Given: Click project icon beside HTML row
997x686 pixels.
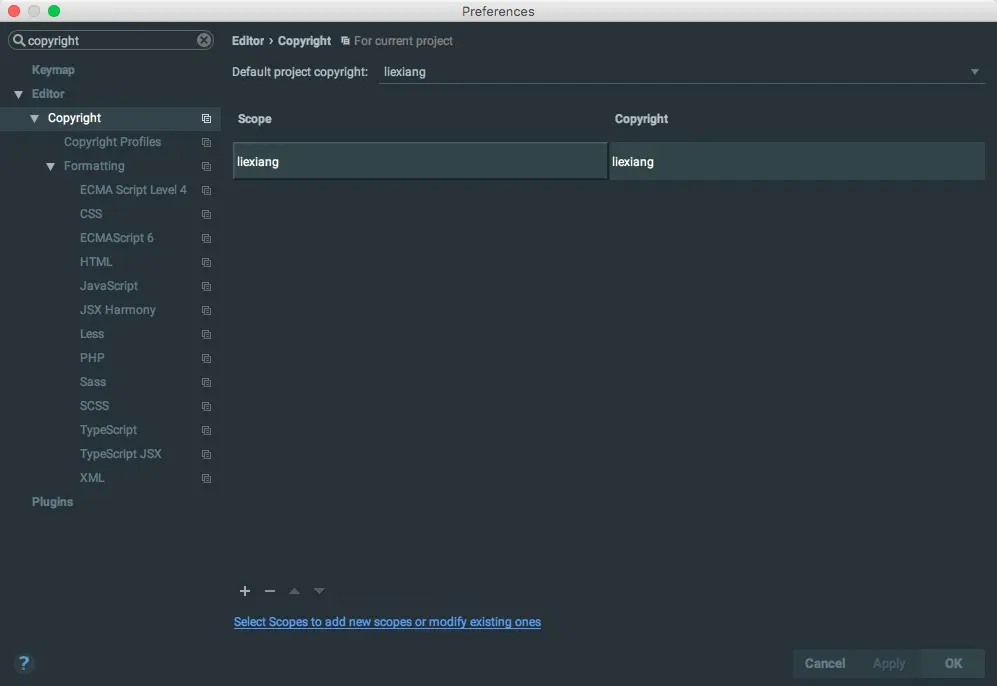Looking at the screenshot, I should click(206, 263).
